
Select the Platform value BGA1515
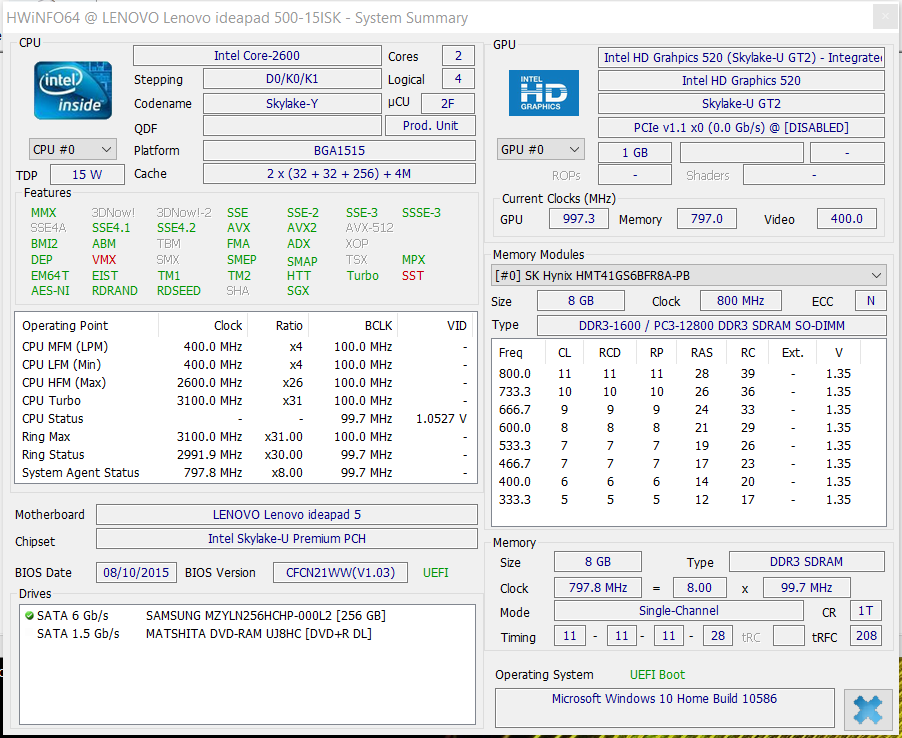[339, 151]
